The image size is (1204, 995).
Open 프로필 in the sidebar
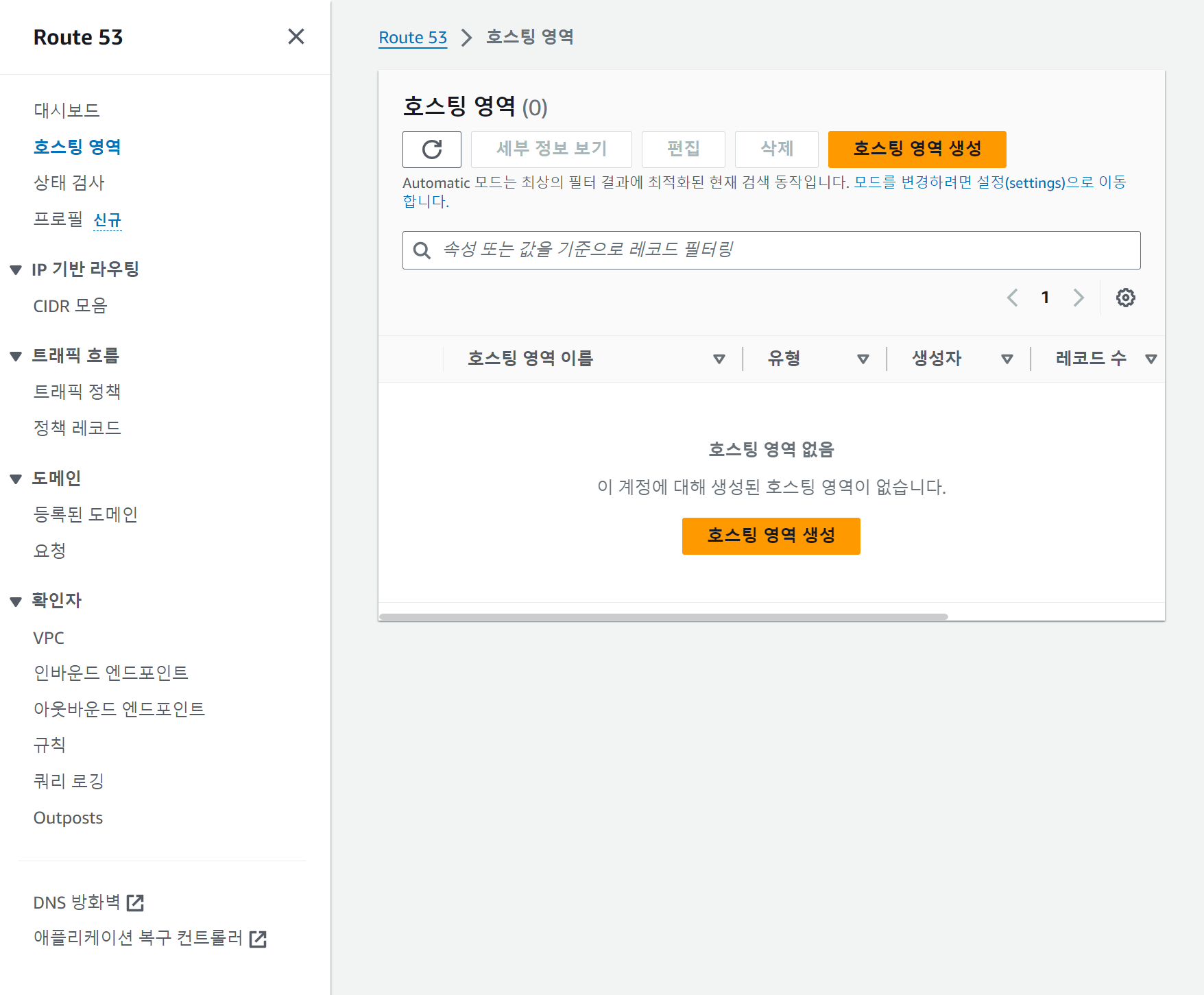pyautogui.click(x=58, y=219)
